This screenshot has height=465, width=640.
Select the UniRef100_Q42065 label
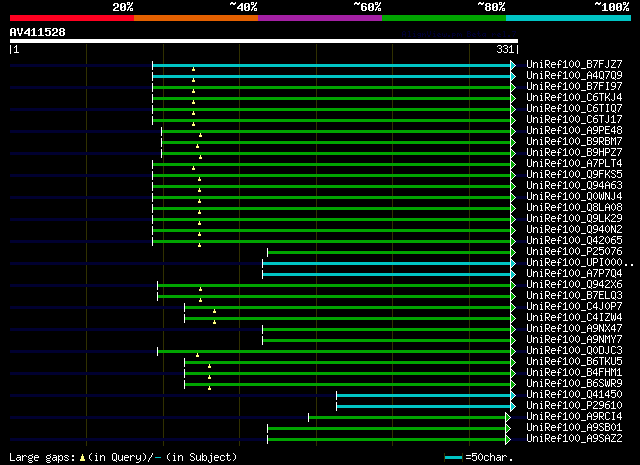tap(574, 240)
